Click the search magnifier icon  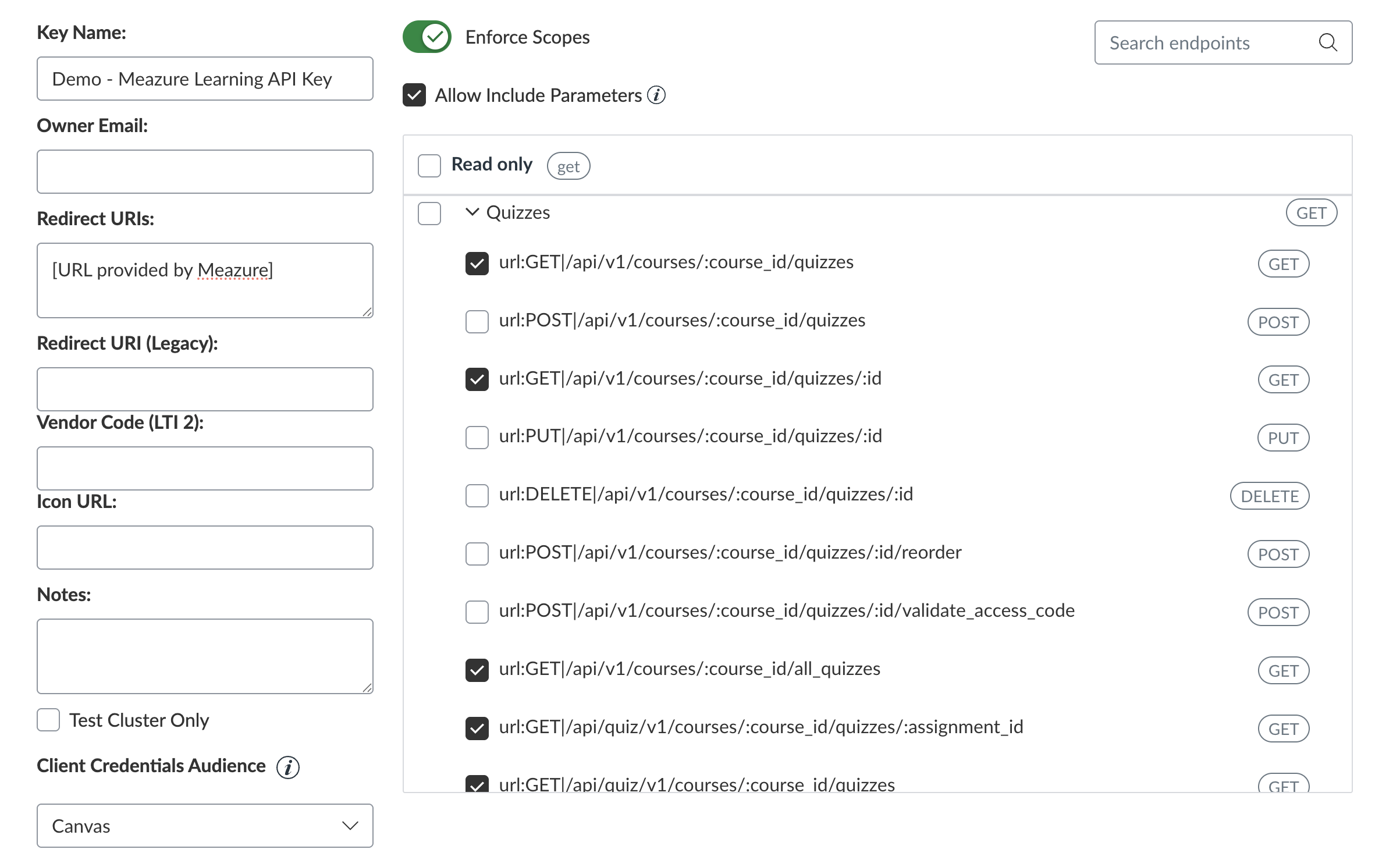1327,42
